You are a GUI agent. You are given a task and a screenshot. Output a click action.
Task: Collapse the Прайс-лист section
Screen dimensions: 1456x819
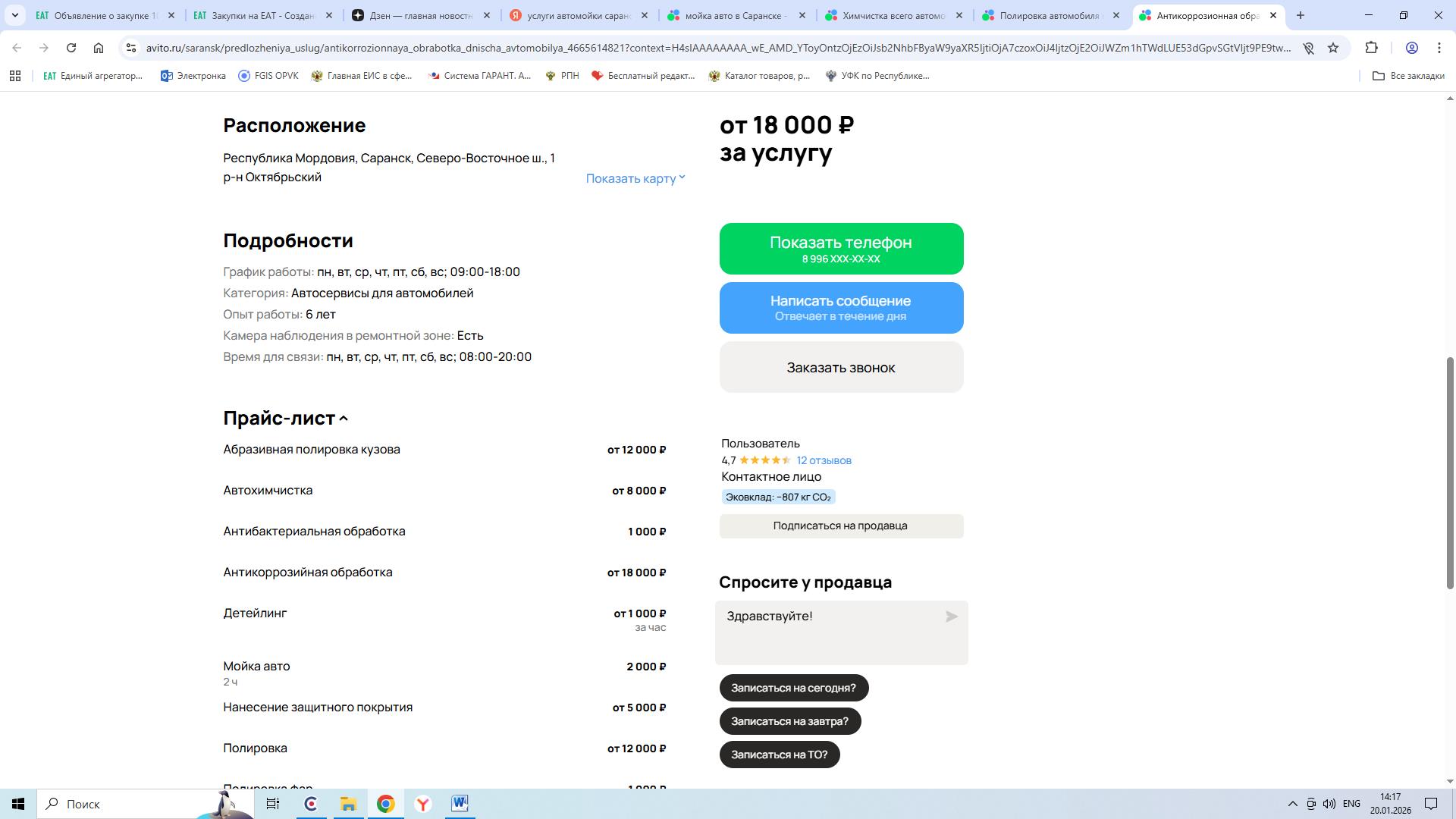tap(285, 418)
